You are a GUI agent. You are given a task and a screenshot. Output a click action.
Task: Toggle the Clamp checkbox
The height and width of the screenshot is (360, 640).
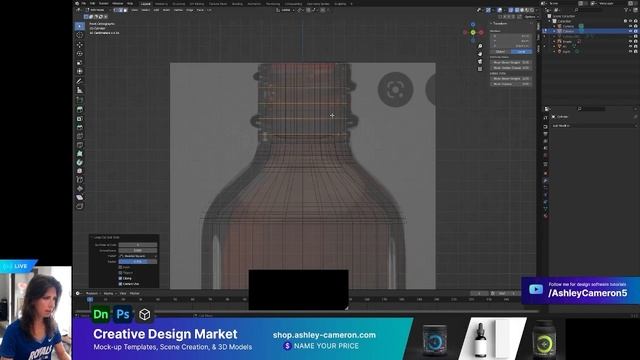(x=120, y=278)
